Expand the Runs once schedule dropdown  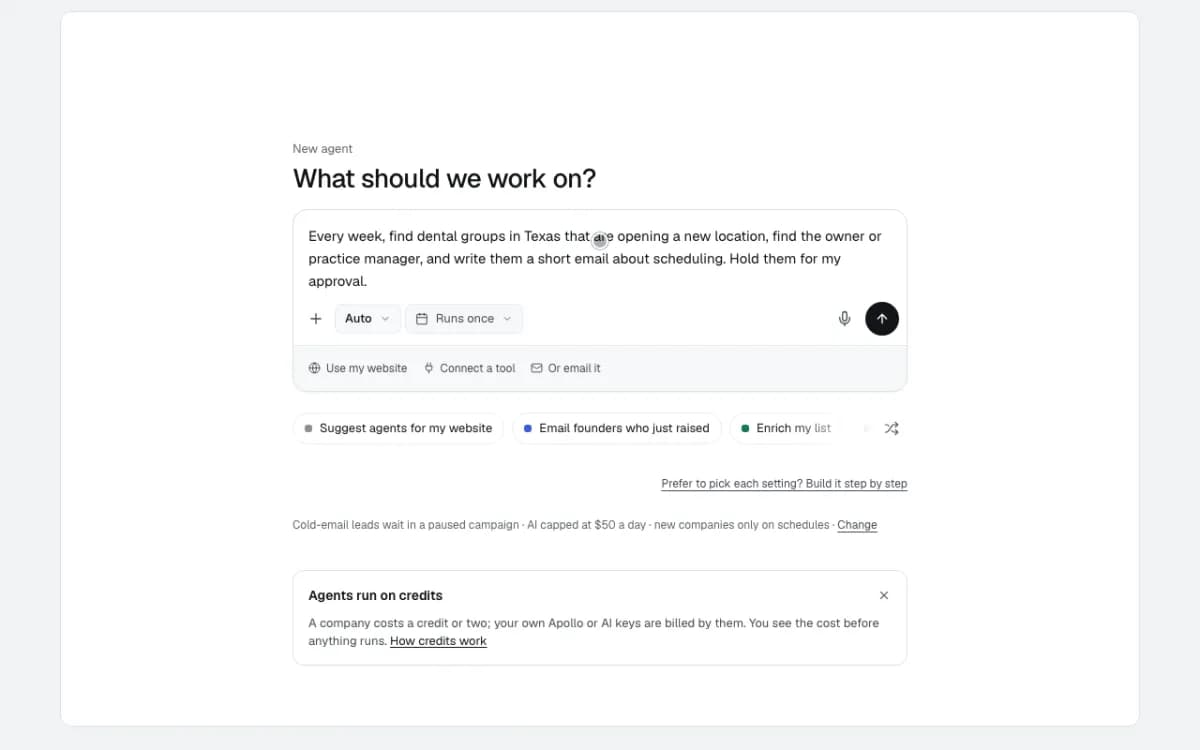tap(464, 319)
